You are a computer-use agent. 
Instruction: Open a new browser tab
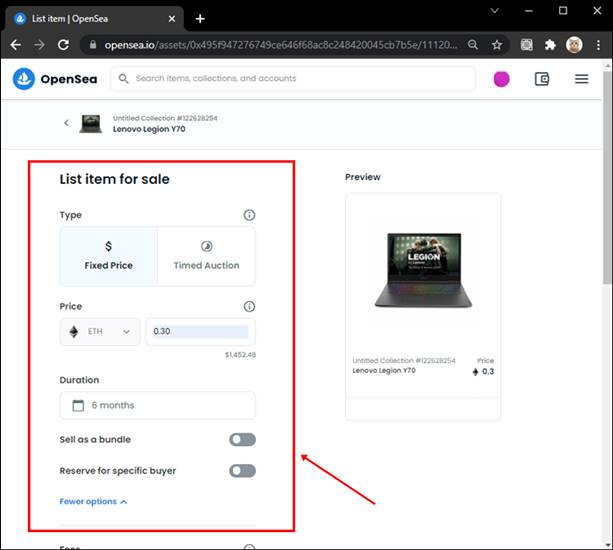pyautogui.click(x=200, y=18)
